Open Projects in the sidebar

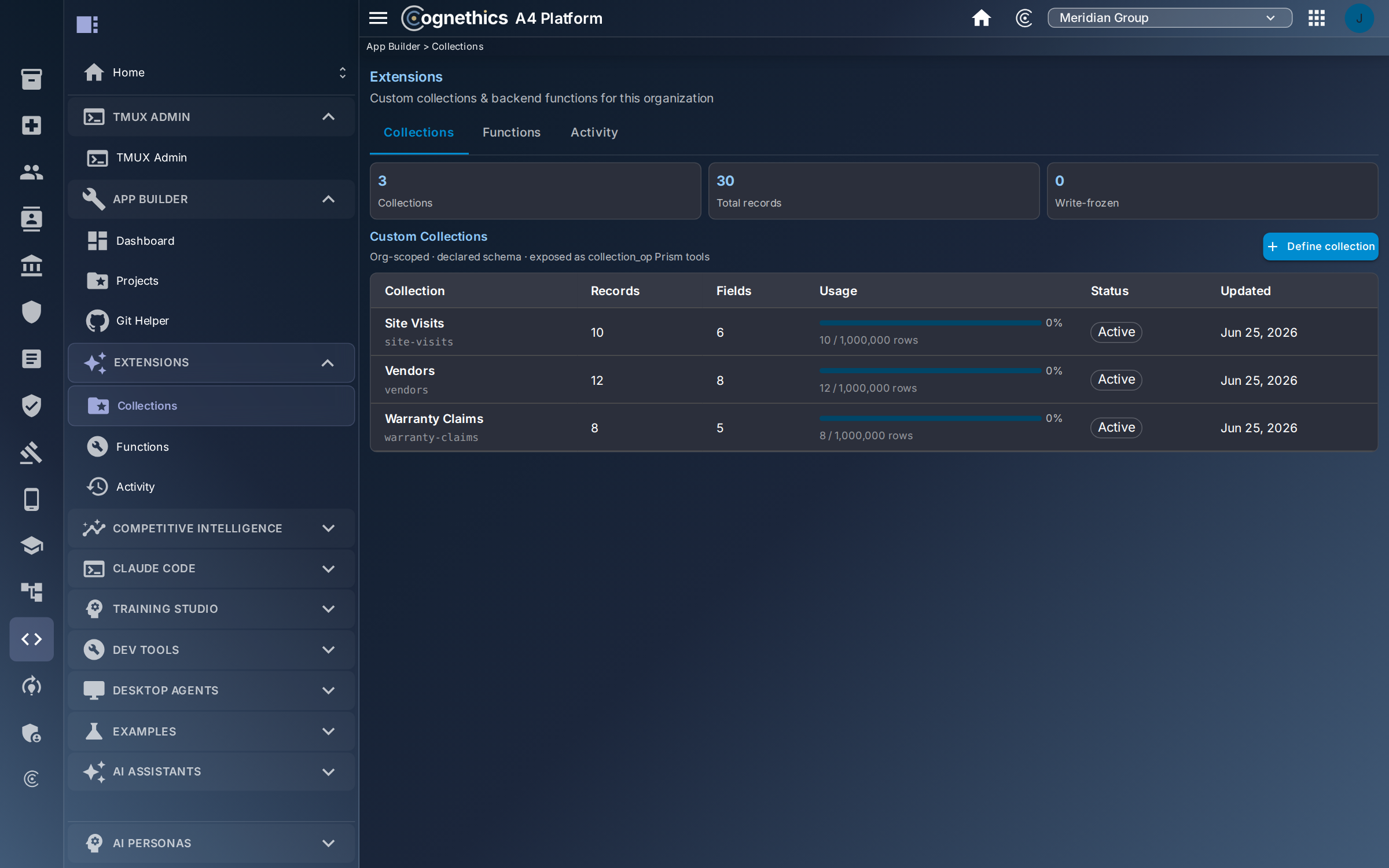tap(211, 281)
